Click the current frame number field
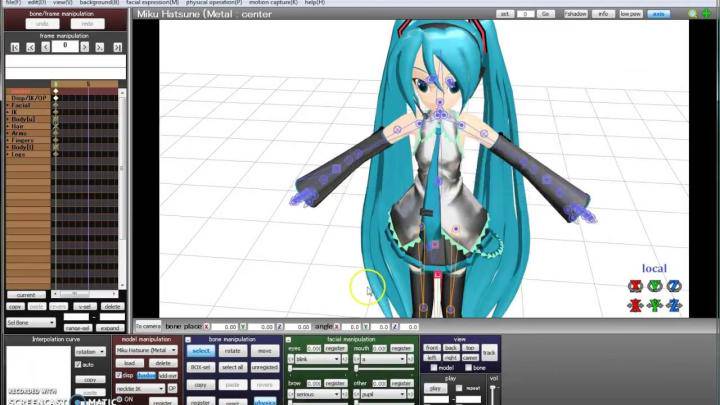Screen dimensions: 720x405 click(65, 46)
